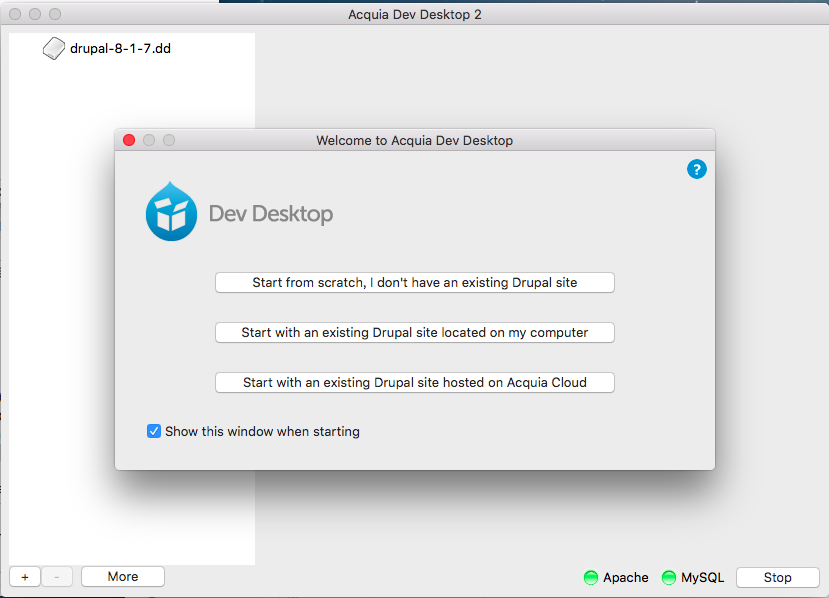This screenshot has height=598, width=829.
Task: Start with existing site on my computer
Action: (414, 333)
